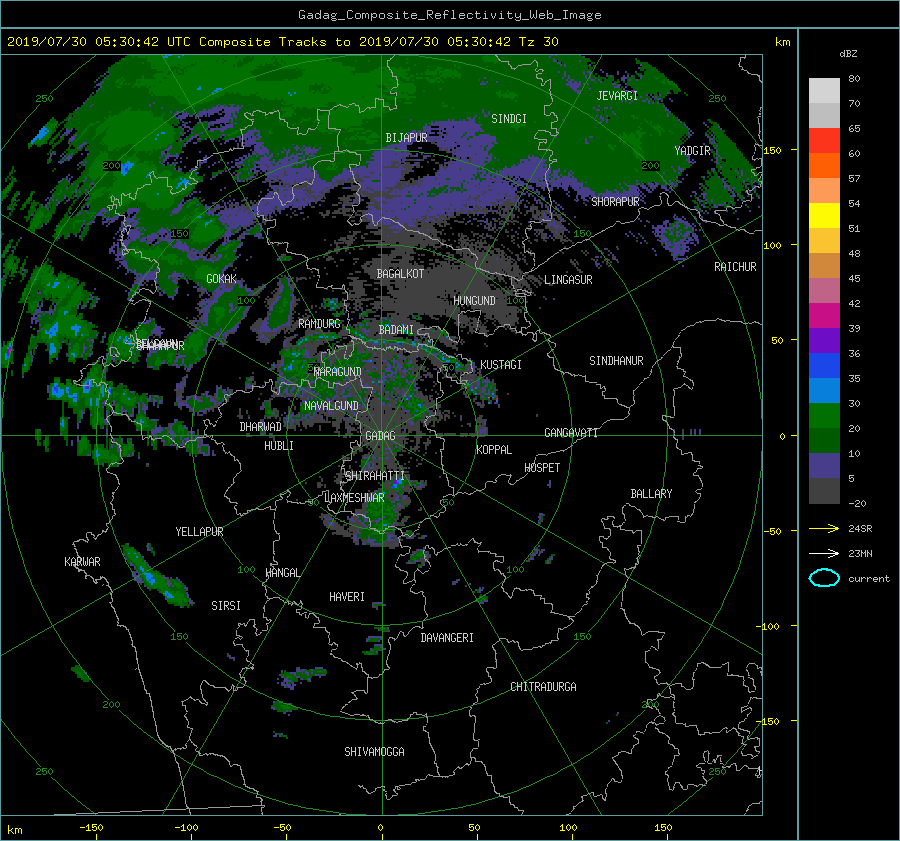The height and width of the screenshot is (841, 900).
Task: Click the KUSTAGI city label
Action: coord(501,365)
